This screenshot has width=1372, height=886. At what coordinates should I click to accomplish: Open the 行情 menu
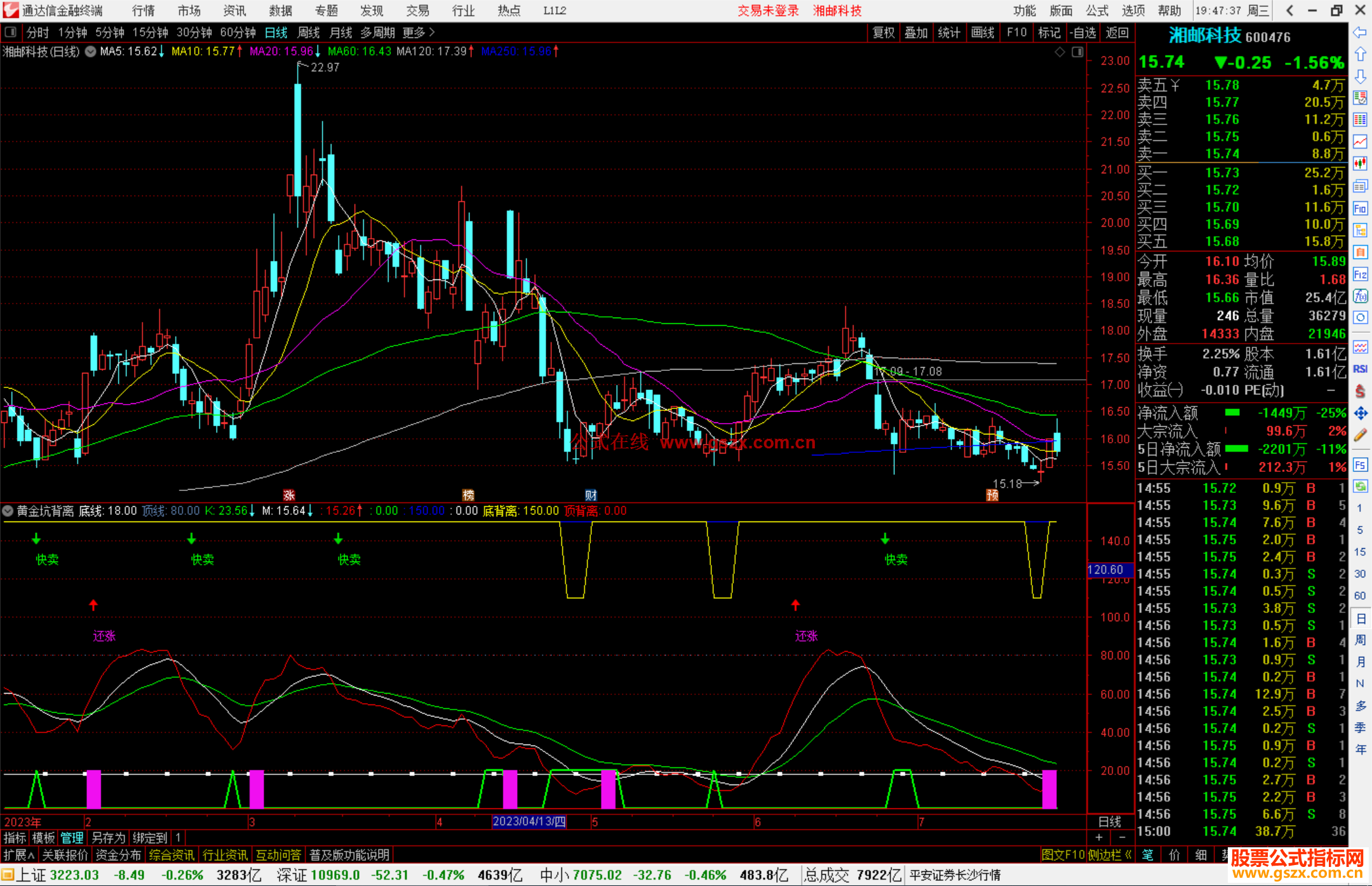pos(143,11)
